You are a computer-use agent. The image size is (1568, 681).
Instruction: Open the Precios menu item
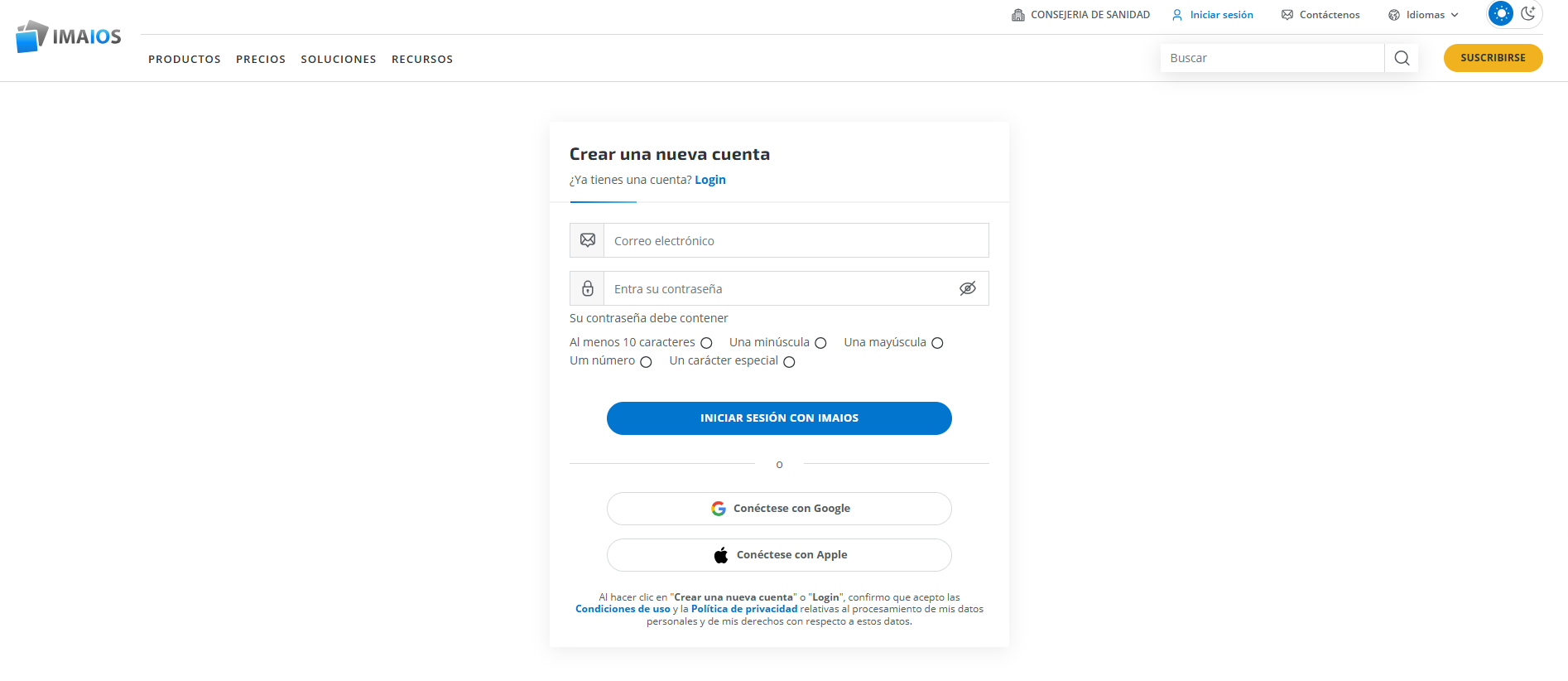pyautogui.click(x=261, y=60)
